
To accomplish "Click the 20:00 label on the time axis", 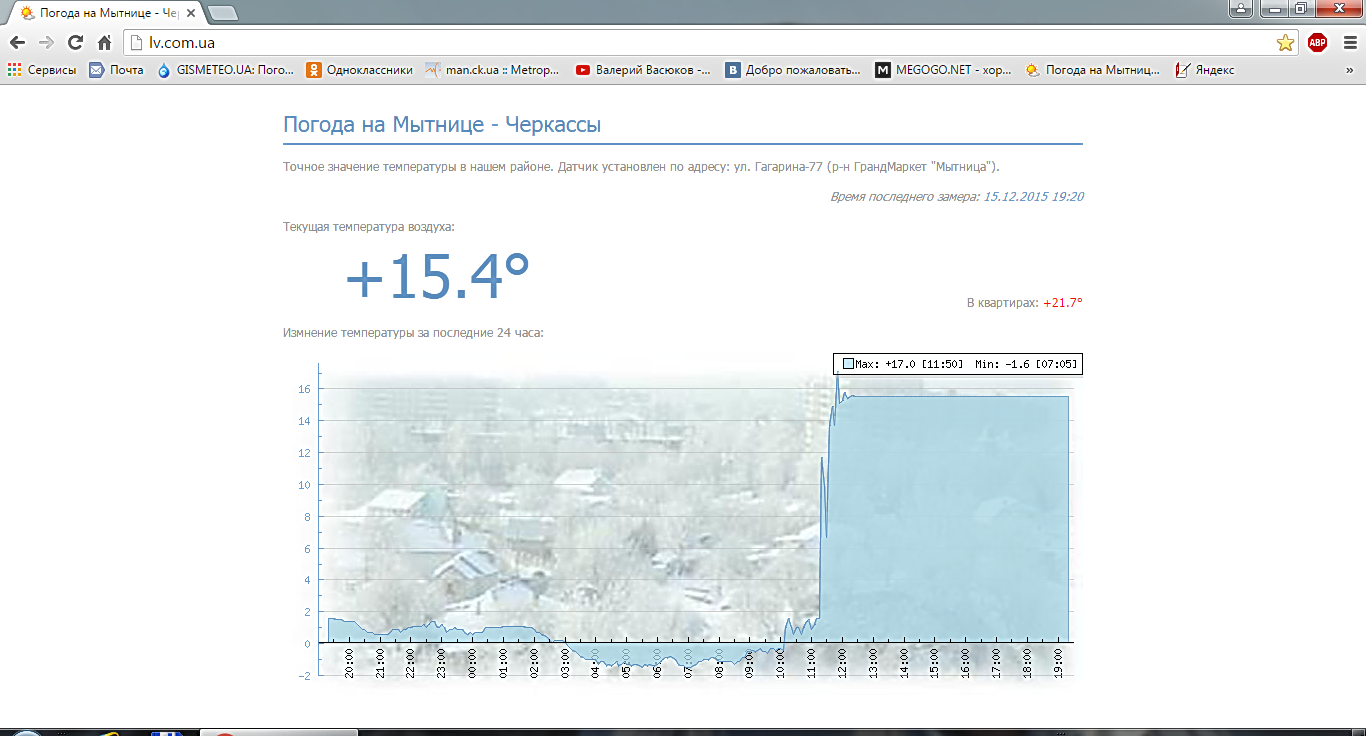I will pos(349,663).
